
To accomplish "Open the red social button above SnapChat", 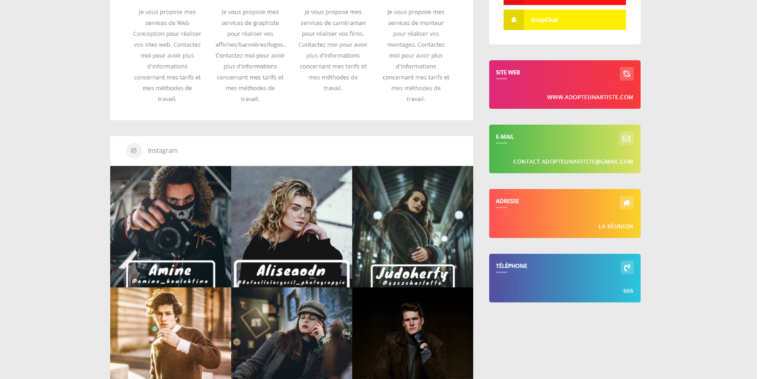I will pos(565,2).
